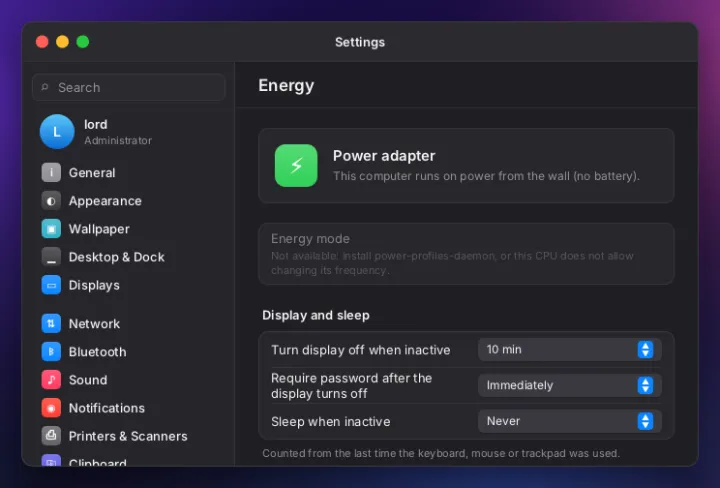Switch to Displays settings

click(94, 285)
